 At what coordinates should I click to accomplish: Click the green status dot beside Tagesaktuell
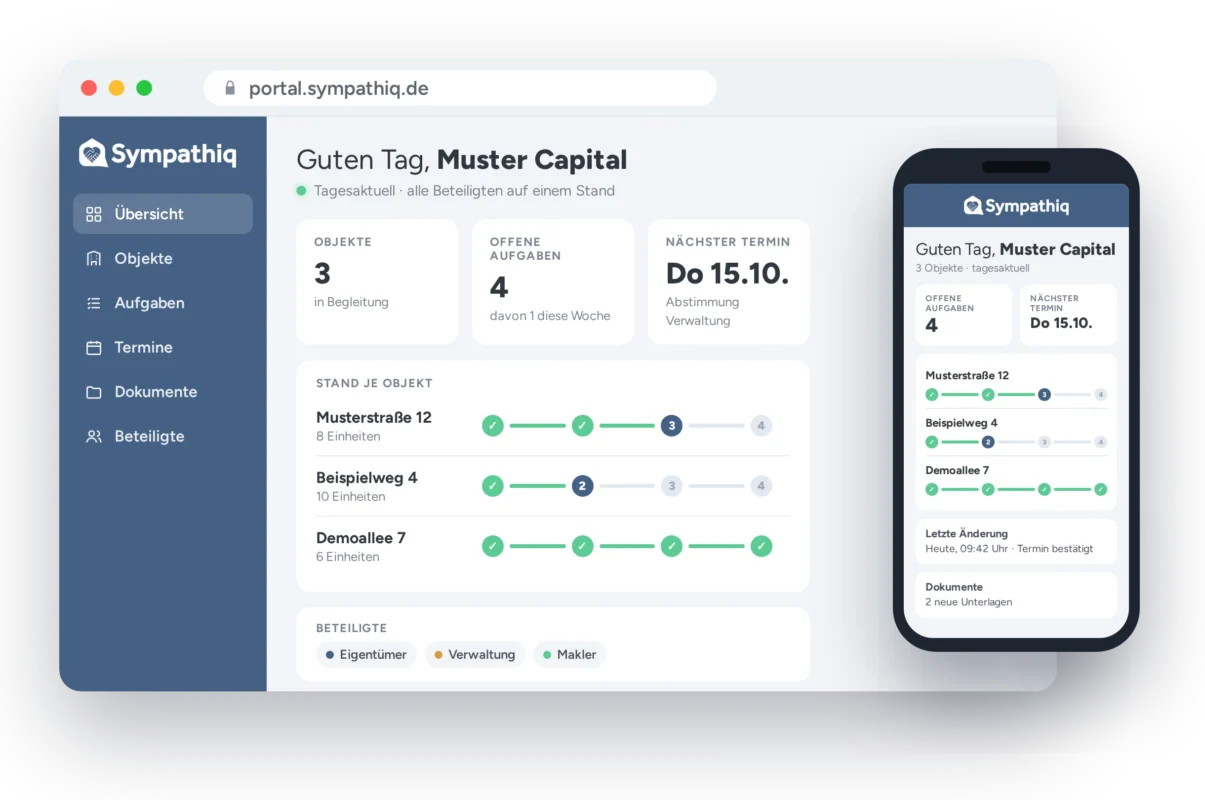click(x=301, y=190)
